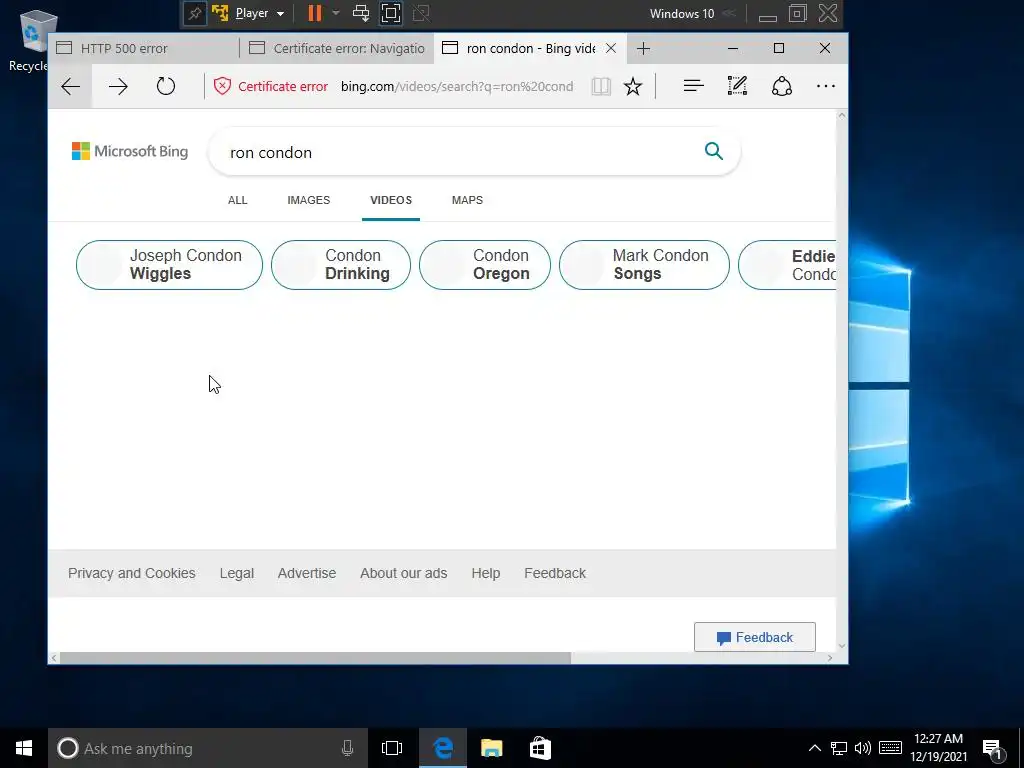The image size is (1024, 768).
Task: Select the MAPS search tab
Action: pyautogui.click(x=468, y=200)
